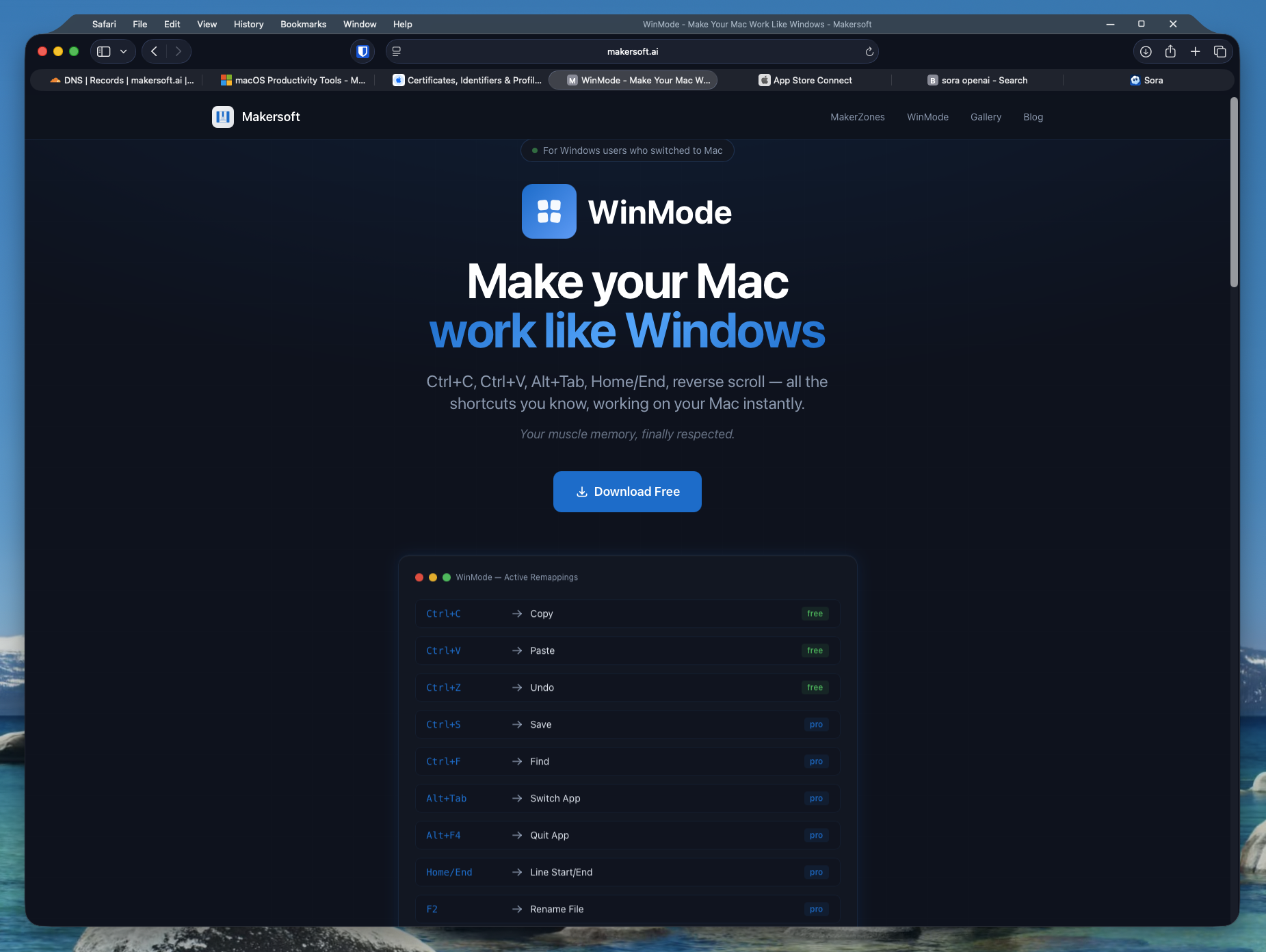Viewport: 1266px width, 952px height.
Task: Open a new tab with the plus icon
Action: tap(1194, 51)
